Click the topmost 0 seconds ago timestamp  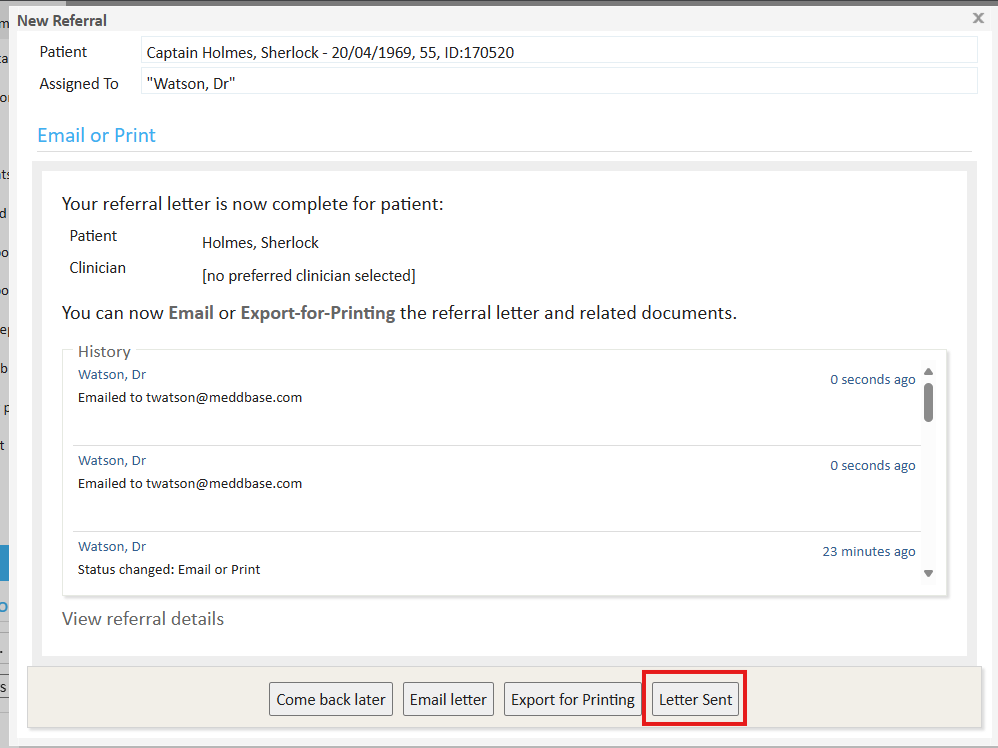[872, 379]
